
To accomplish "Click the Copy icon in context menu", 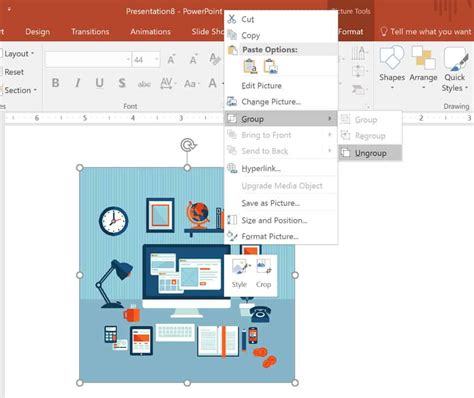I will point(232,34).
